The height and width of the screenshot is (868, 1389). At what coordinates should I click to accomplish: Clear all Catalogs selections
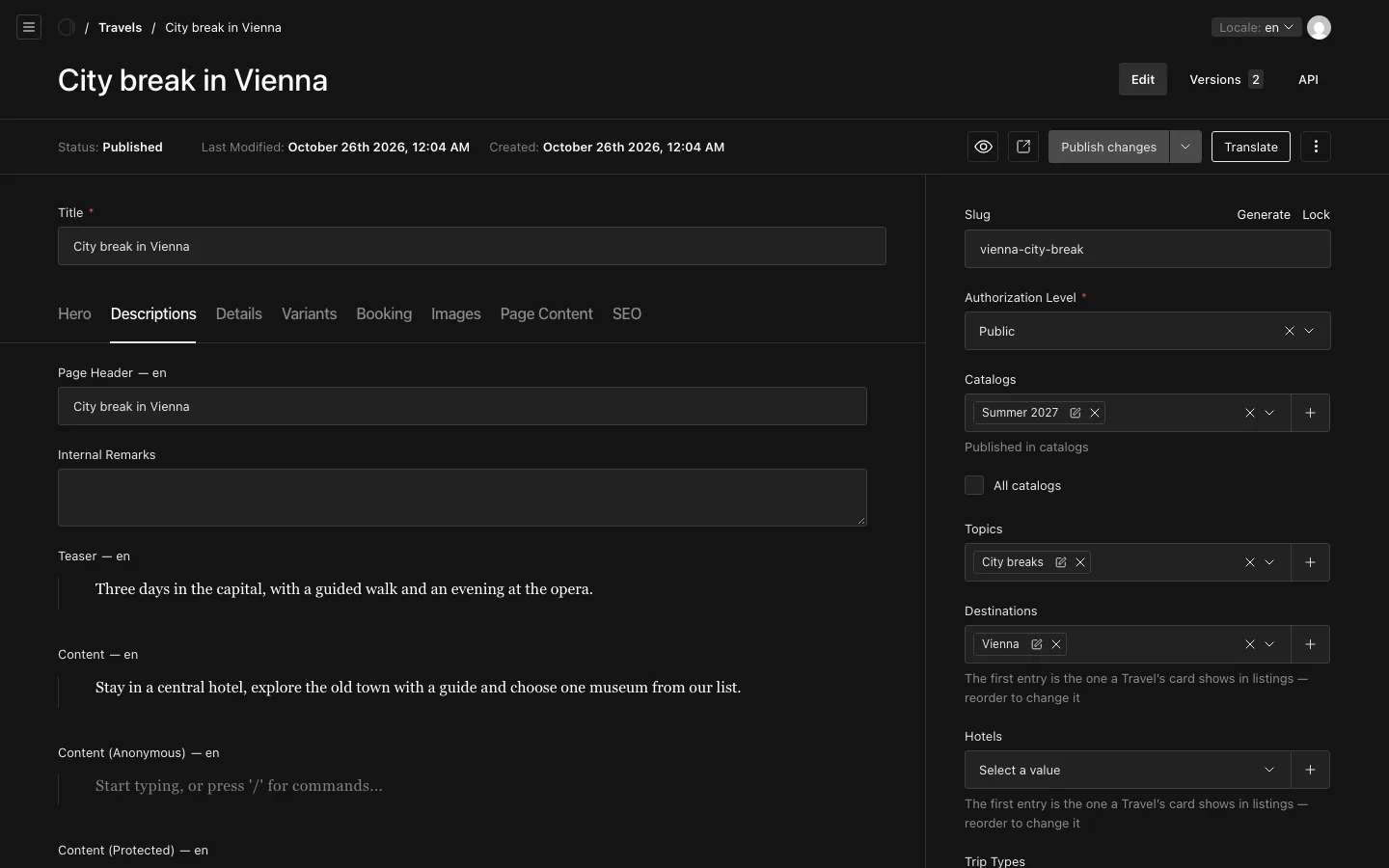[1250, 413]
